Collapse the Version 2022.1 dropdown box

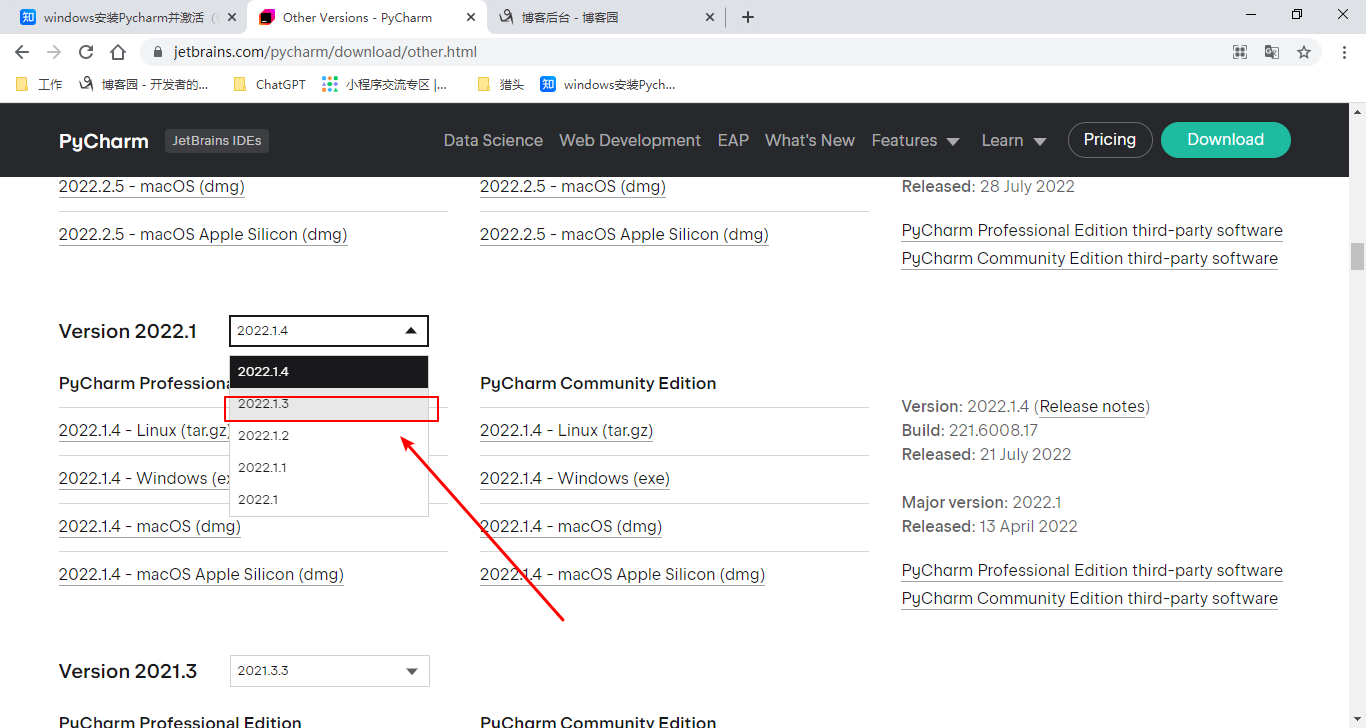point(329,331)
